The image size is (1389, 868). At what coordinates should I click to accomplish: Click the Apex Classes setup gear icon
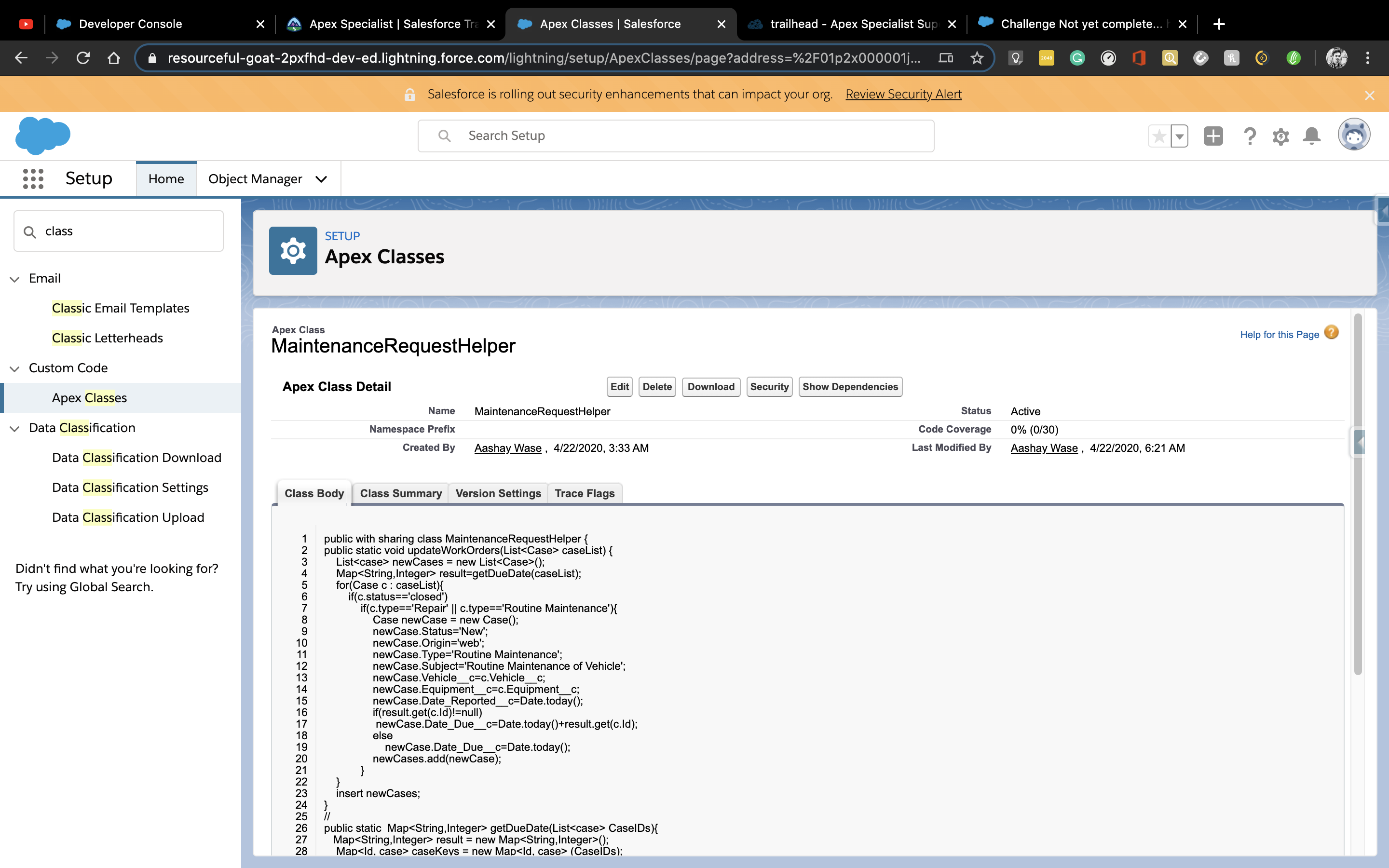tap(293, 251)
